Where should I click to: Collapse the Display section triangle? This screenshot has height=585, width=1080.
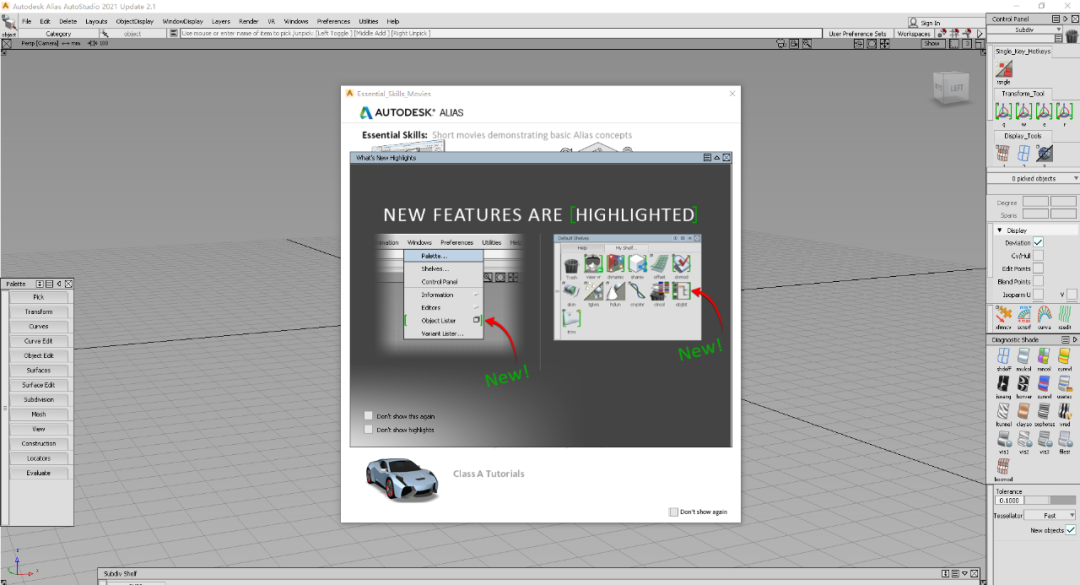tap(999, 230)
